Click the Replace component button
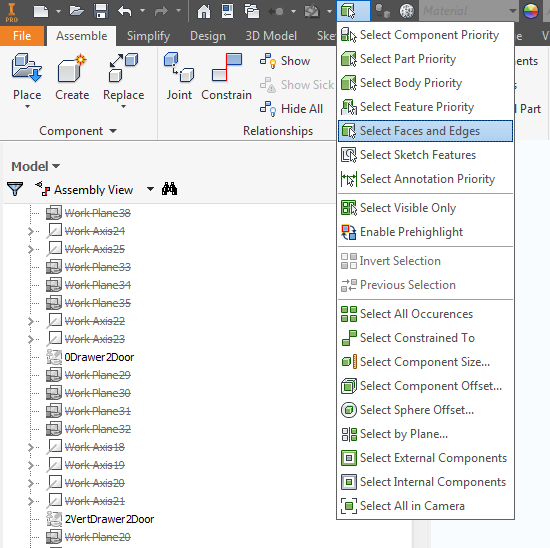550x548 pixels. click(123, 80)
